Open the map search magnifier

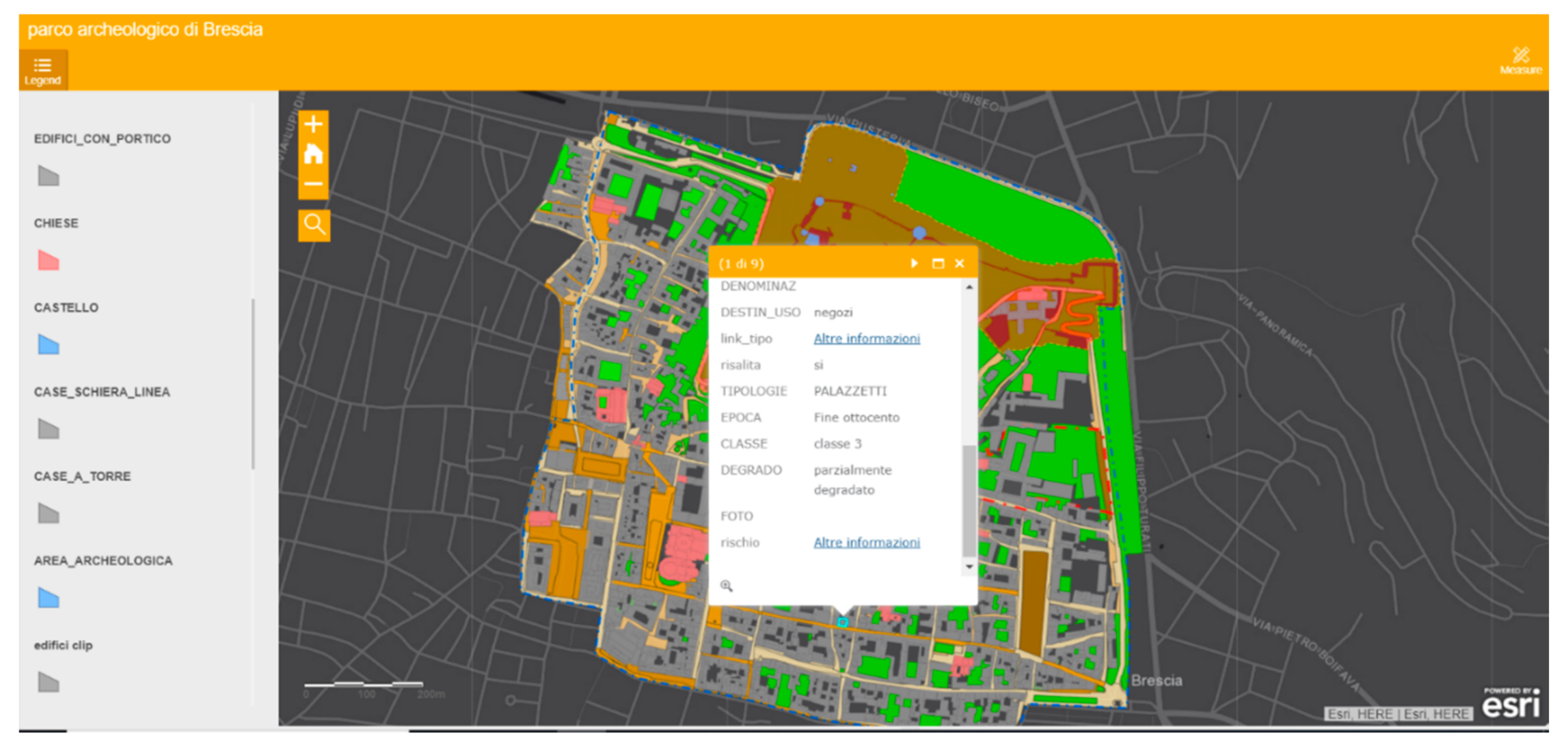[314, 225]
